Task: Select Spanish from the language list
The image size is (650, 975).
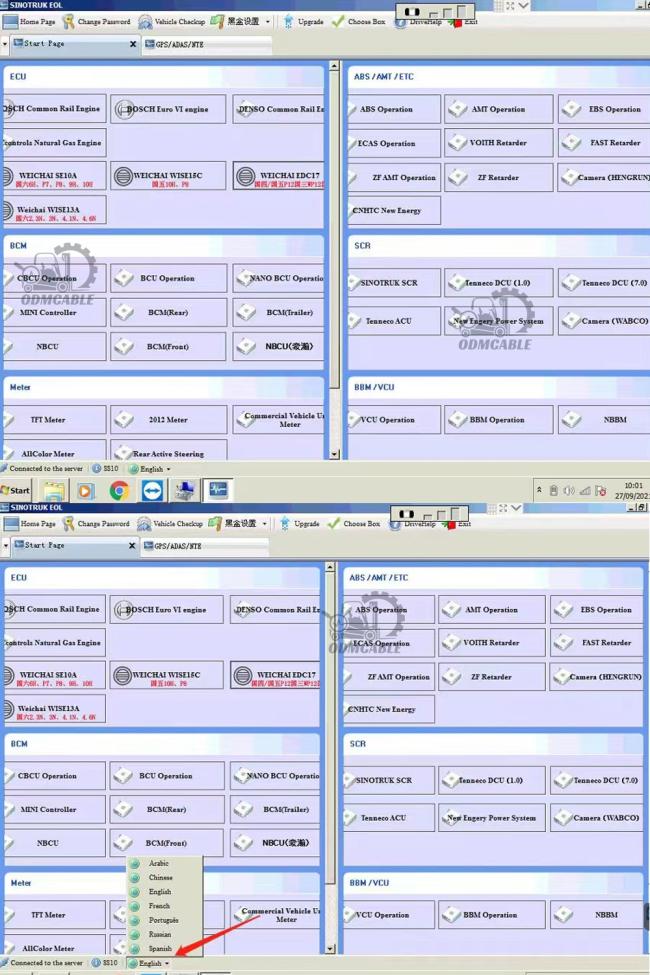Action: tap(160, 948)
